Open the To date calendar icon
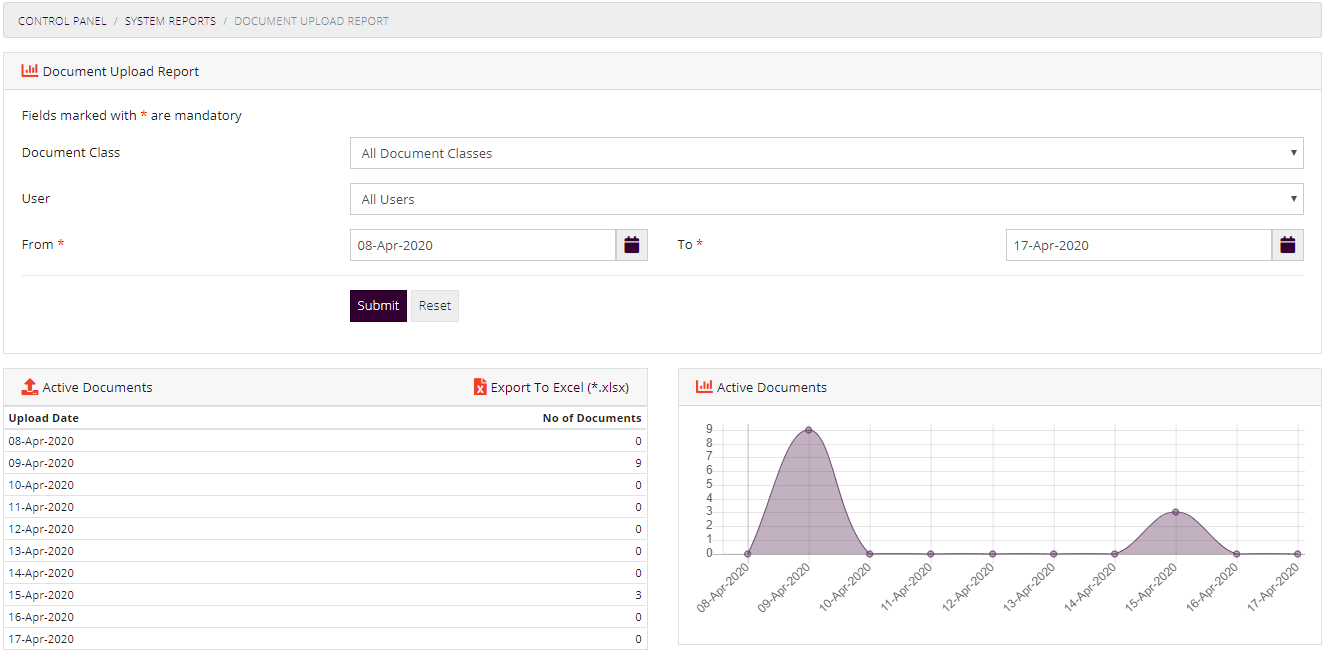Viewport: 1325px width, 662px height. tap(1287, 244)
